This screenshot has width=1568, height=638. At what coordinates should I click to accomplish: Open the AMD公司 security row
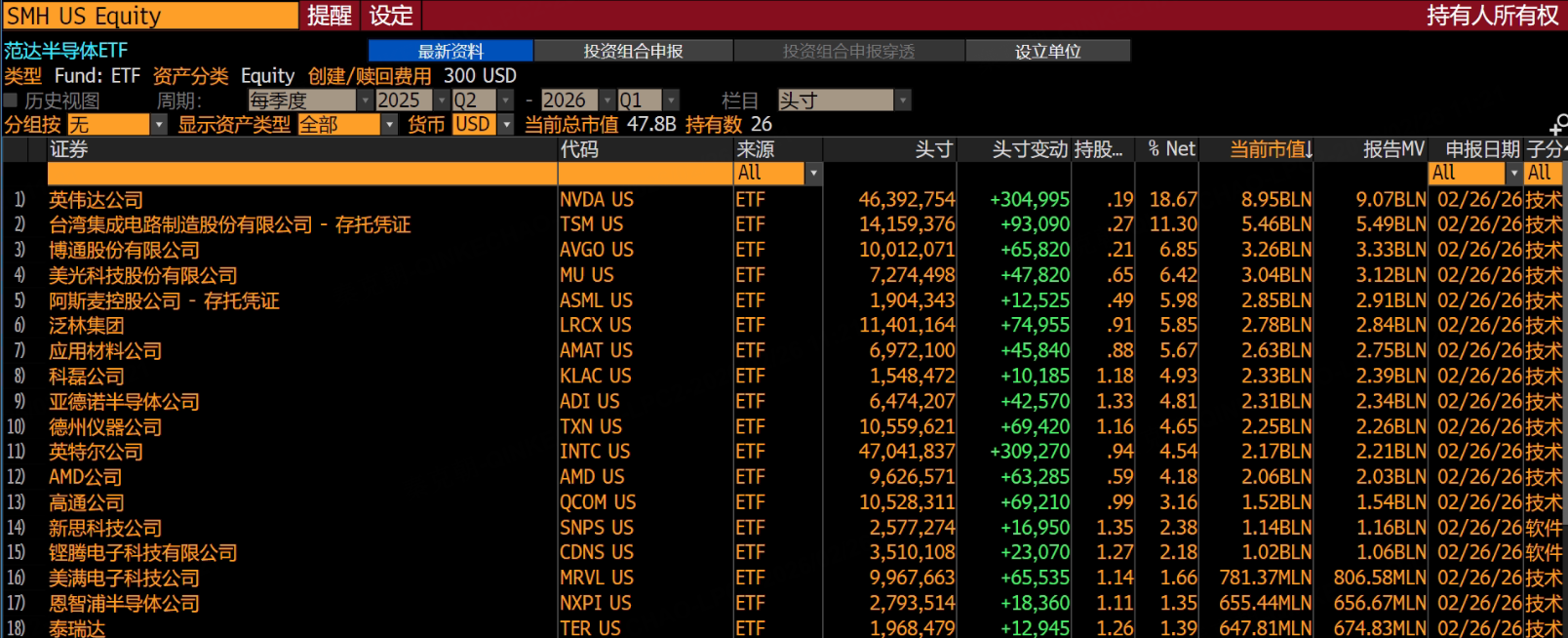coord(86,478)
